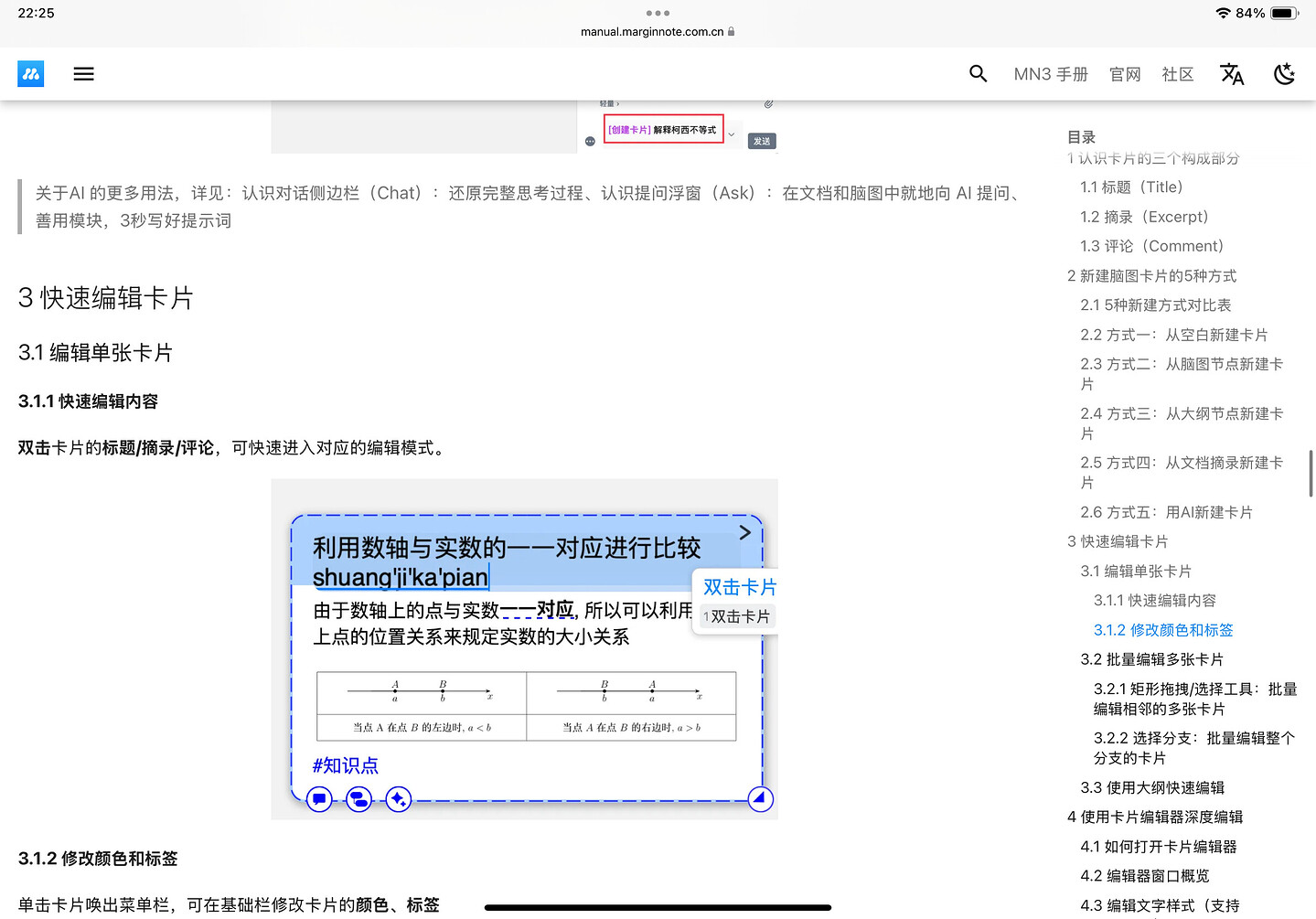Viewport: 1316px width, 919px height.
Task: Go to 2.3 方式二：从脑图节点新建卡片
Action: tap(1182, 374)
